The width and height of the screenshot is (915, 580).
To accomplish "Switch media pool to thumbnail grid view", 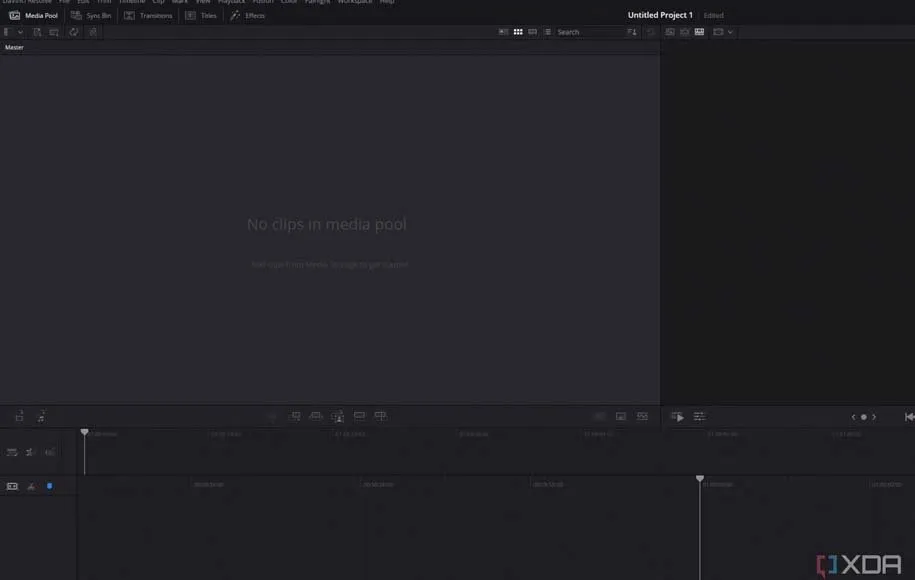I will pyautogui.click(x=518, y=32).
